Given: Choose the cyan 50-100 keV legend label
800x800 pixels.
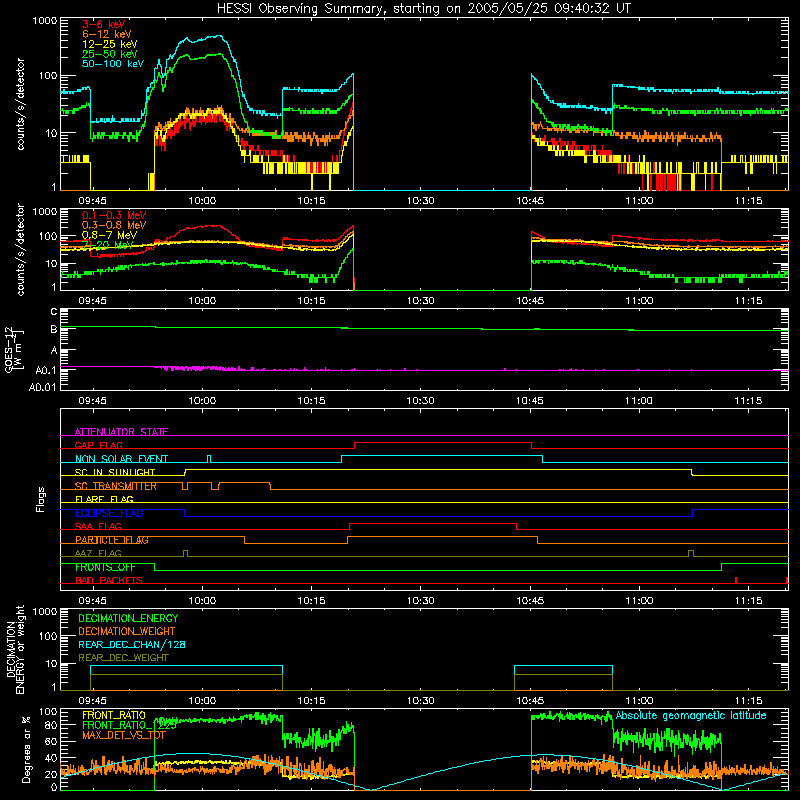Looking at the screenshot, I should coord(112,64).
